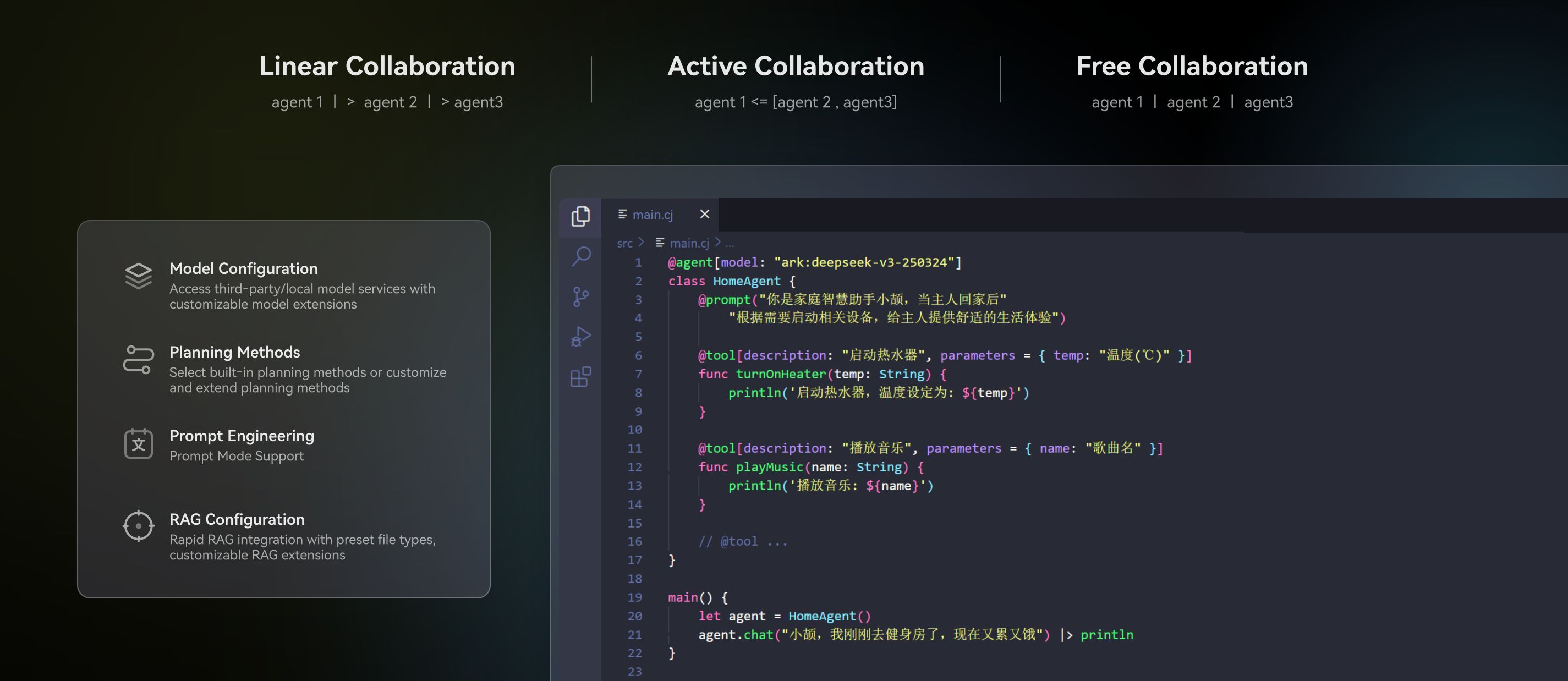Click main.cj in the breadcrumb path

coord(688,243)
